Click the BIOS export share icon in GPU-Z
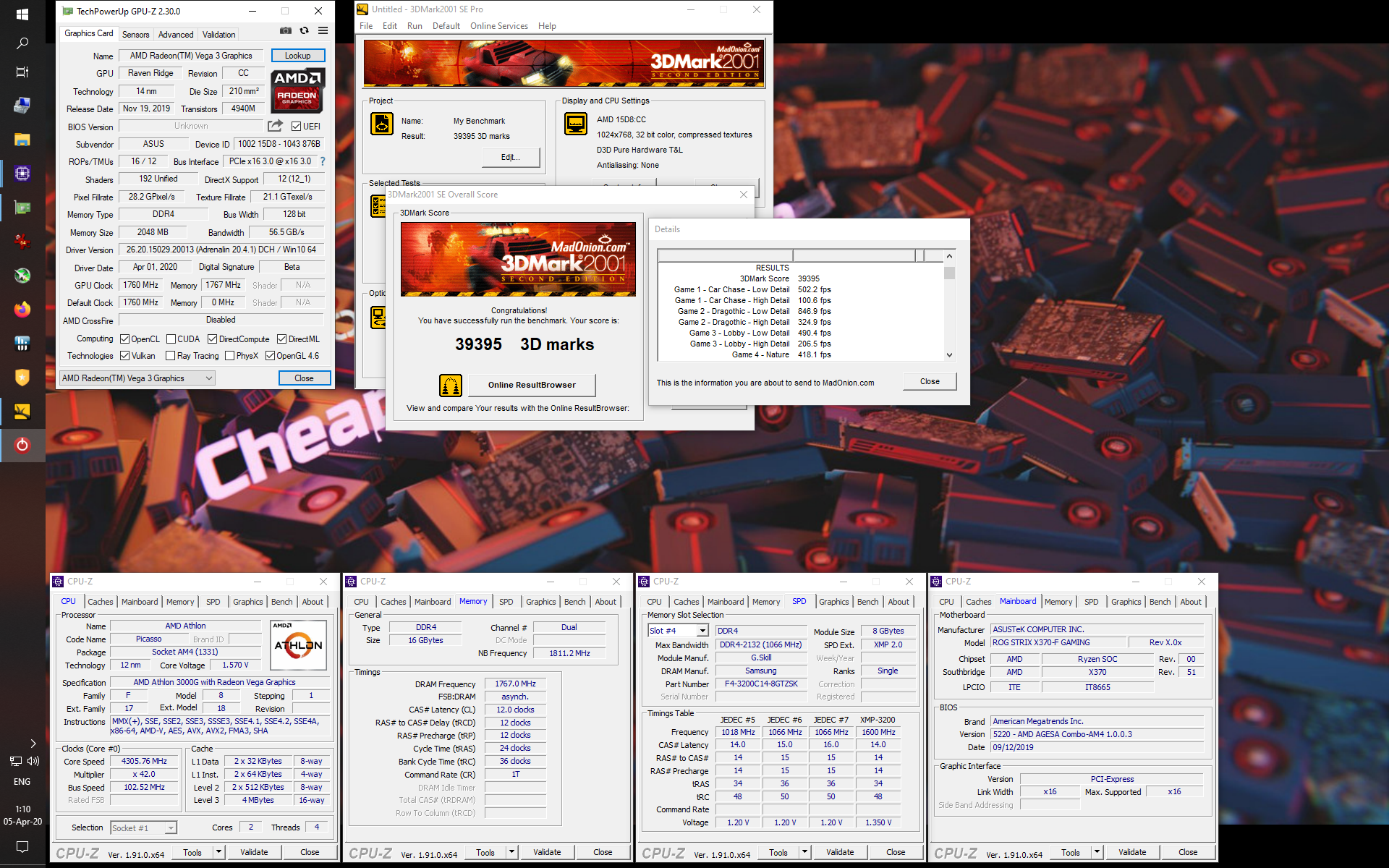 tap(276, 126)
